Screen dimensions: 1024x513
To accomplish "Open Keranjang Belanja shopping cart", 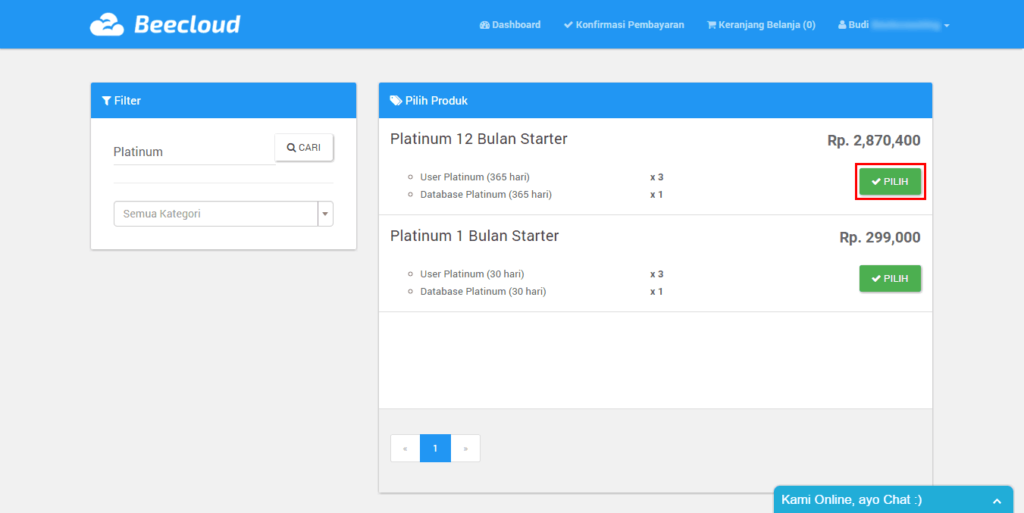I will click(761, 25).
